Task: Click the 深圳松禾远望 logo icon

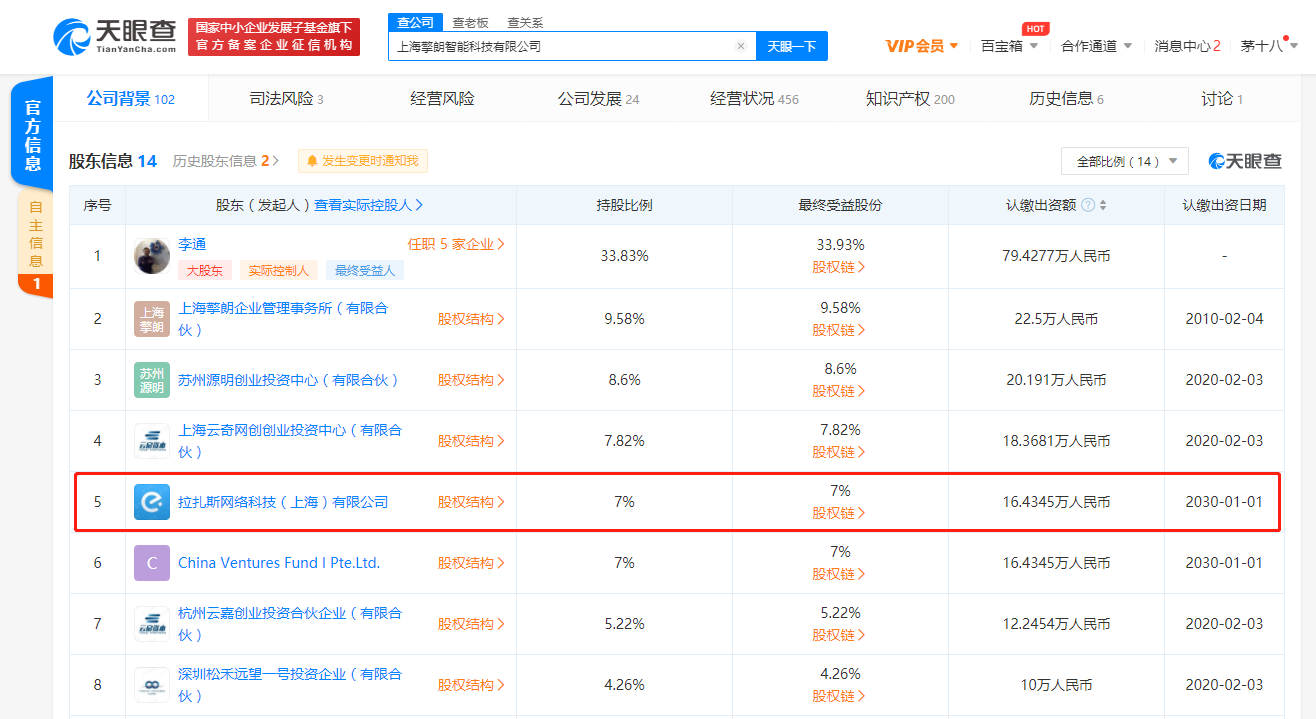Action: click(152, 685)
